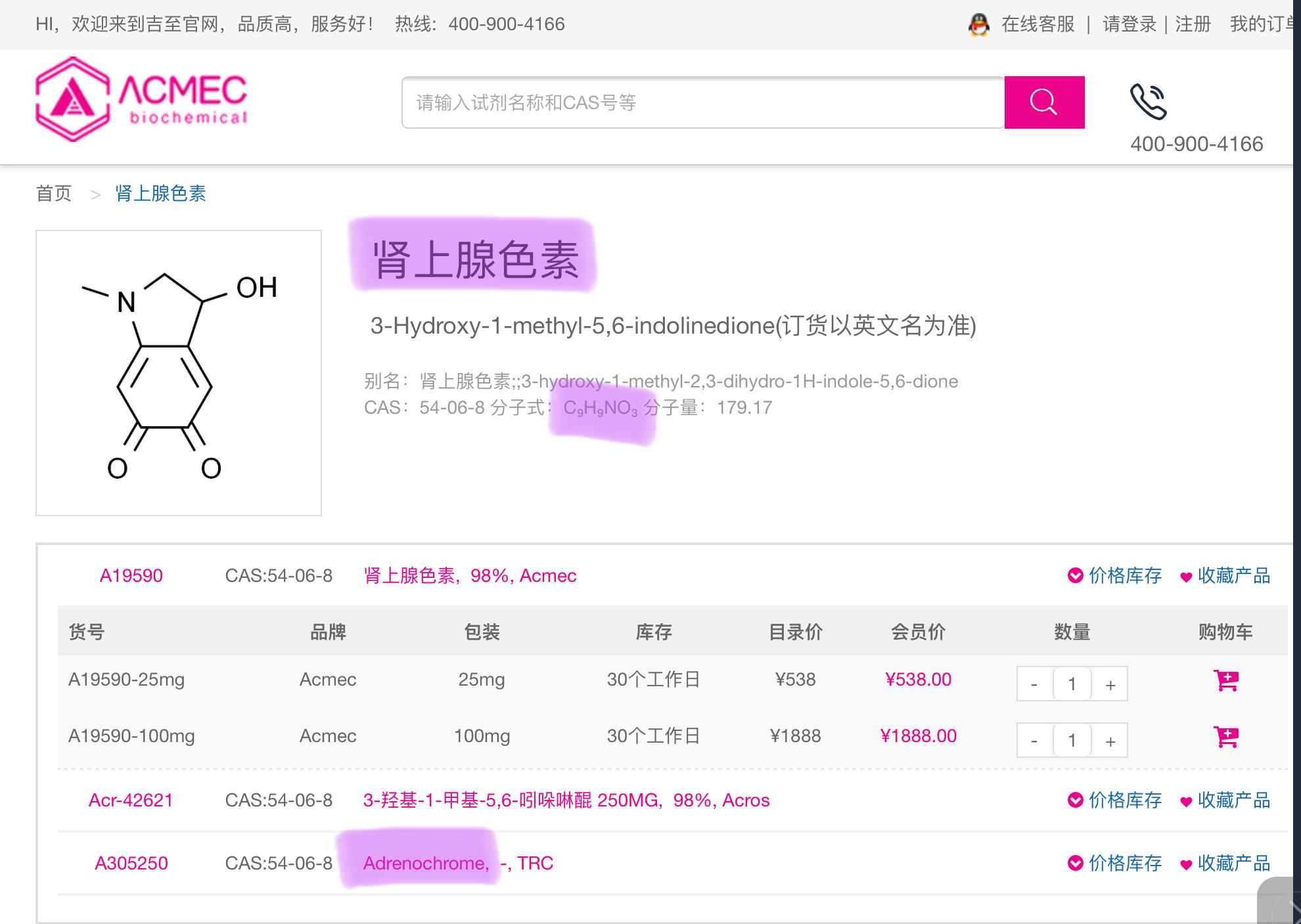Click the 肾上腺色素 product title
The width and height of the screenshot is (1301, 924).
(x=476, y=260)
